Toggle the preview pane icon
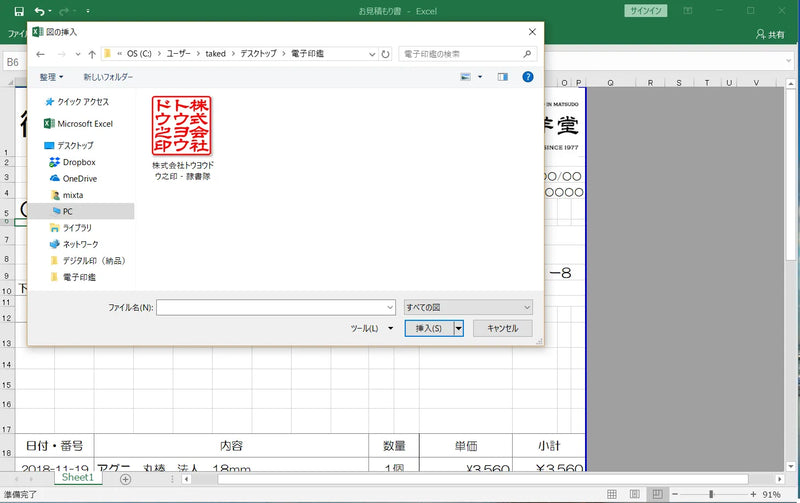The width and height of the screenshot is (800, 503). click(x=503, y=77)
